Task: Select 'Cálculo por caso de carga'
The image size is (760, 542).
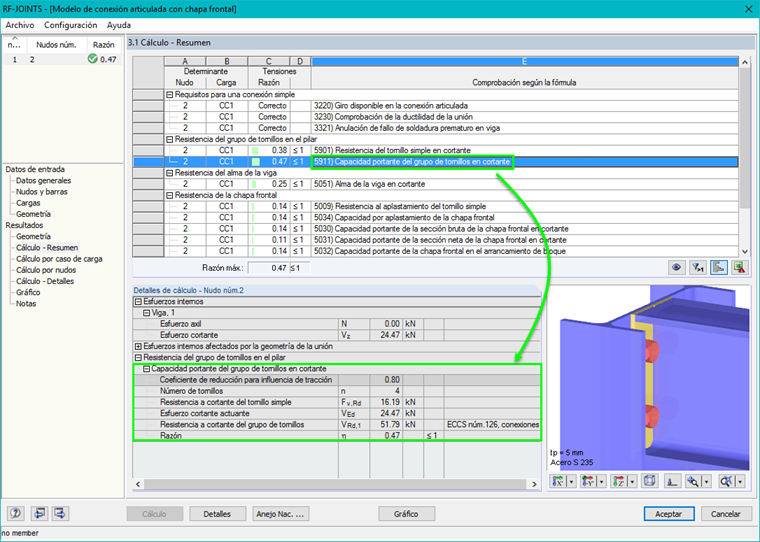Action: click(59, 258)
